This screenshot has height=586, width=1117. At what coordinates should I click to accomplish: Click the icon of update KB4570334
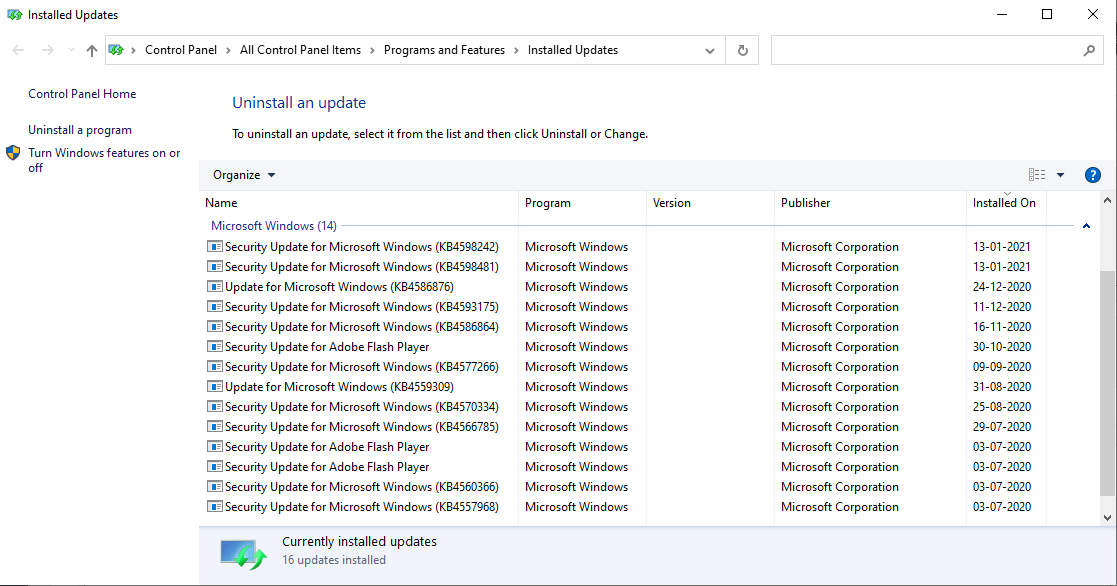coord(214,406)
